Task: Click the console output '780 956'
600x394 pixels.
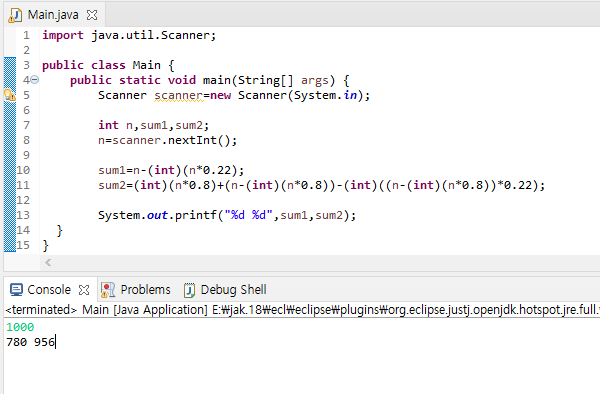Action: [x=31, y=342]
